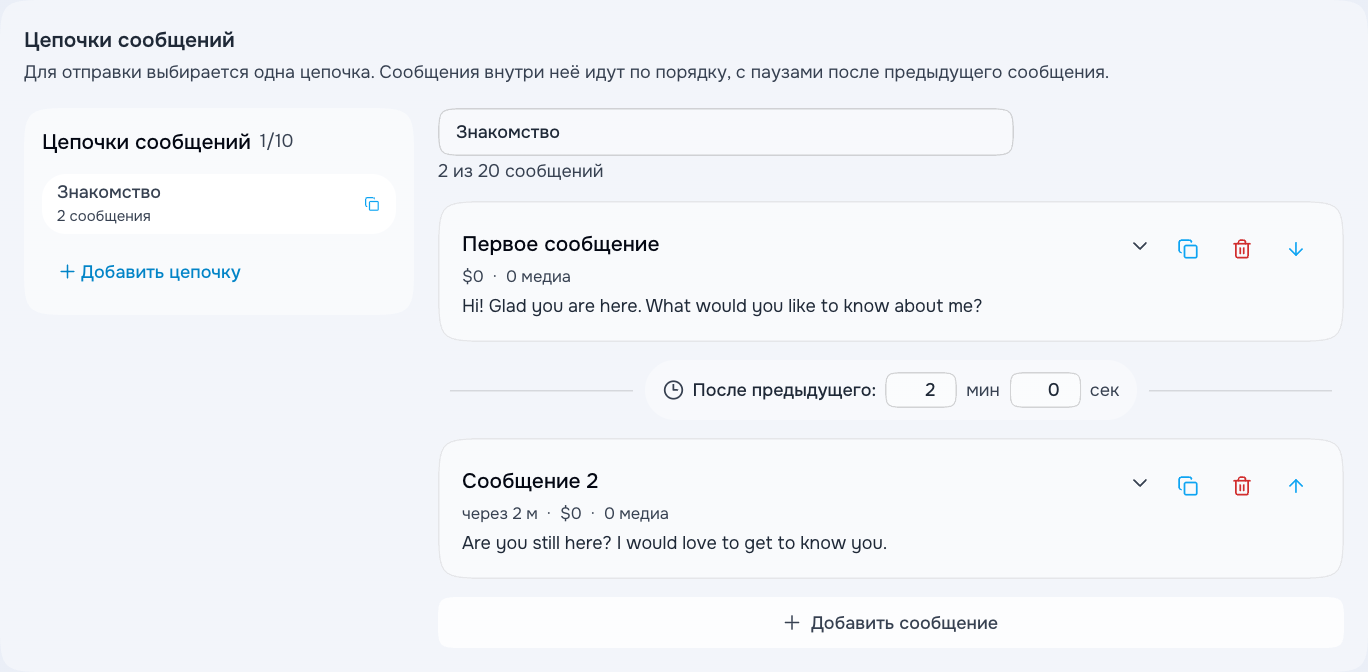Click the Добавить цепочку link
1368x672 pixels.
pyautogui.click(x=150, y=272)
